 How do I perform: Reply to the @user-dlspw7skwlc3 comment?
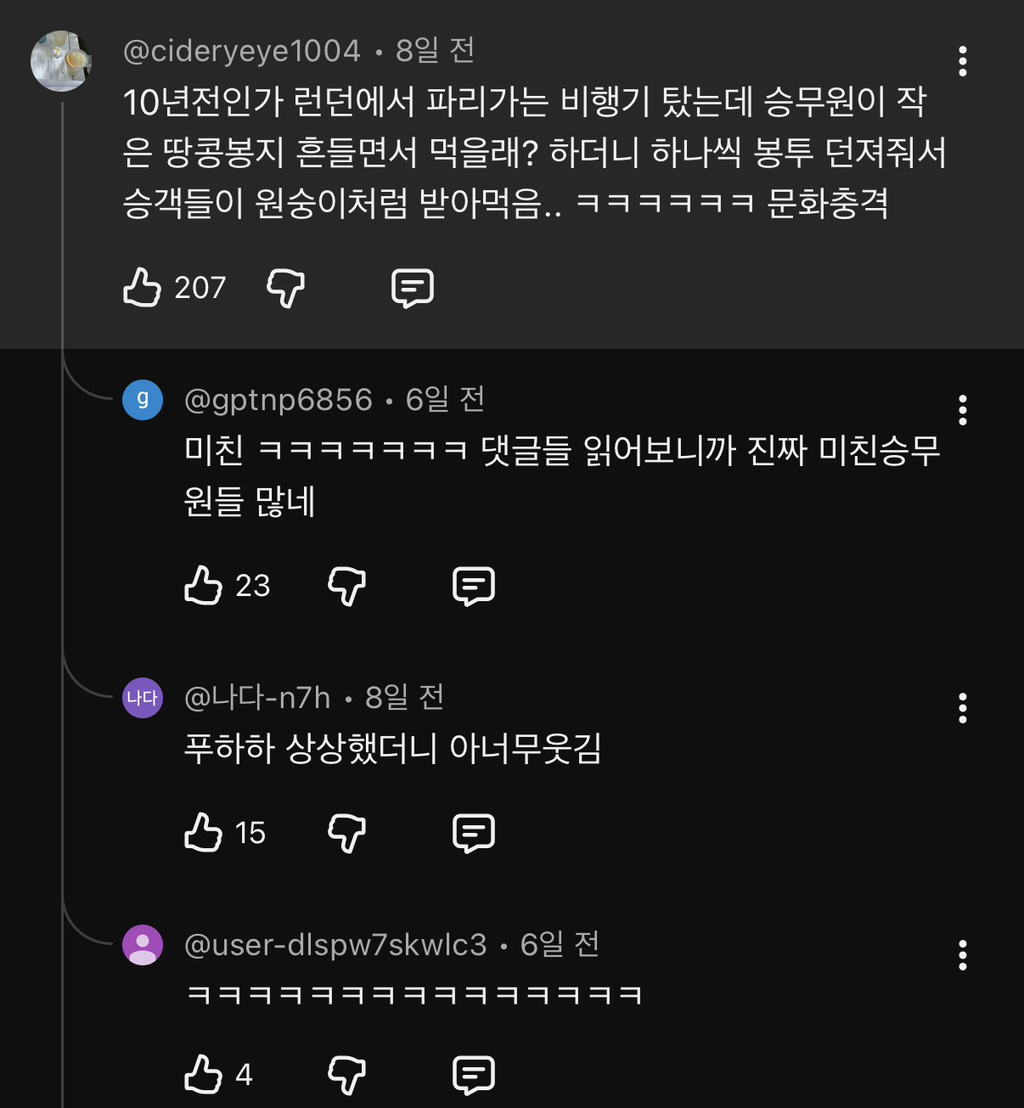click(474, 1075)
